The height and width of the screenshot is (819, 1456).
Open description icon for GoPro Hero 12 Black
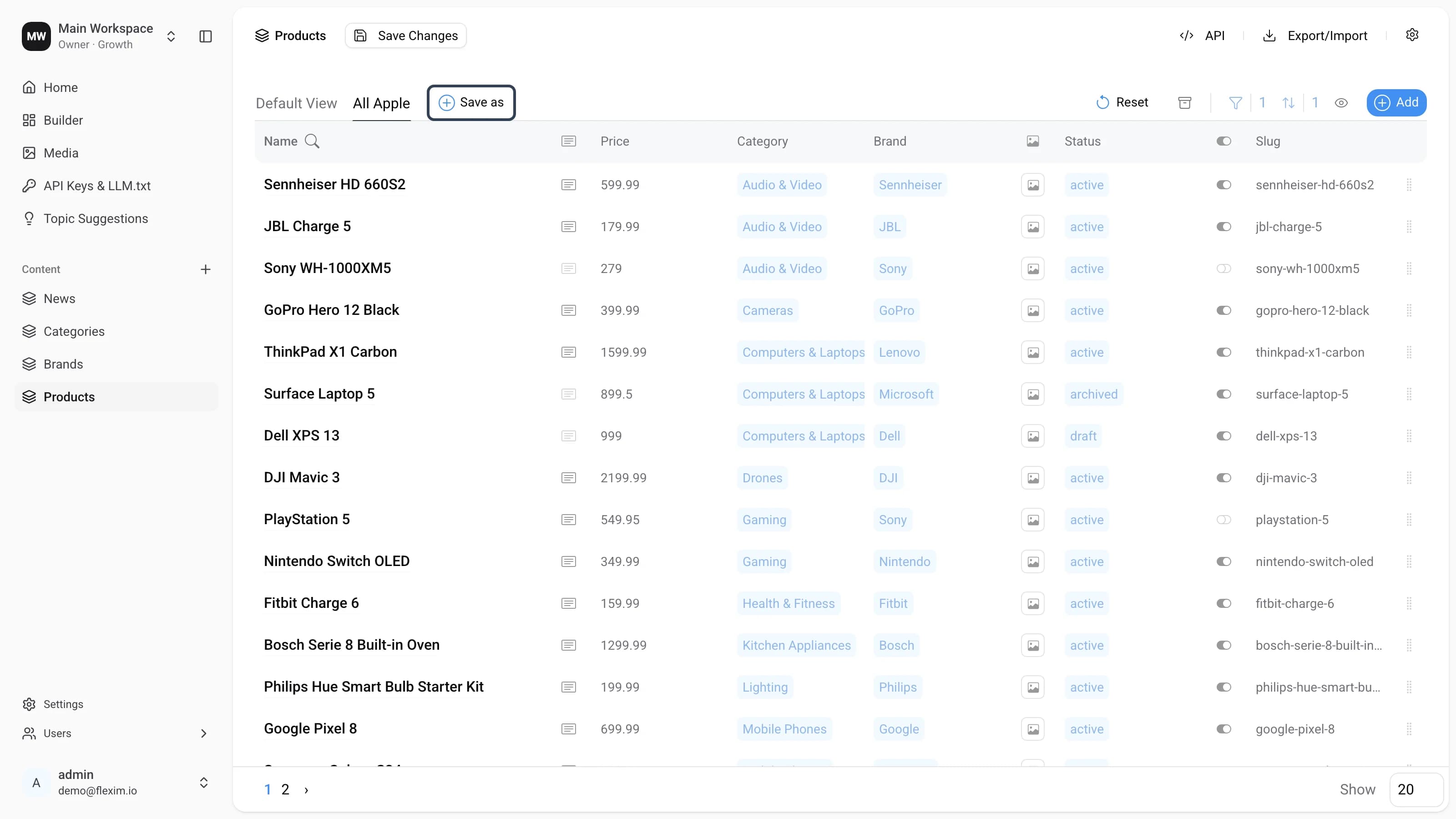coord(569,310)
